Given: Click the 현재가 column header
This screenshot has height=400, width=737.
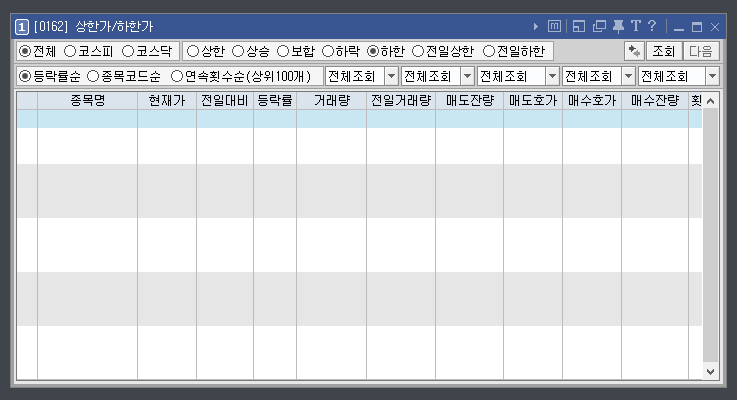Looking at the screenshot, I should (167, 101).
